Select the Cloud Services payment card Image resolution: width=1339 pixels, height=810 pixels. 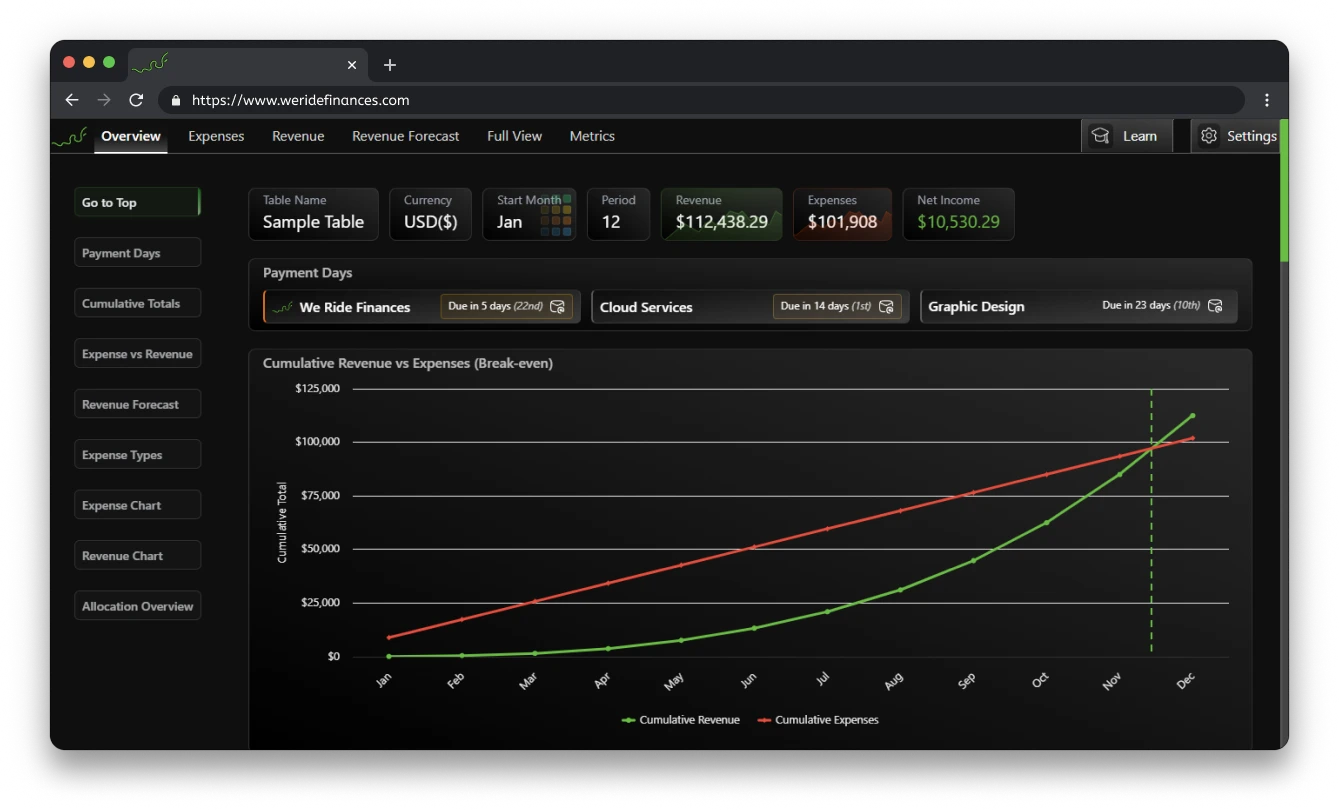tap(751, 307)
